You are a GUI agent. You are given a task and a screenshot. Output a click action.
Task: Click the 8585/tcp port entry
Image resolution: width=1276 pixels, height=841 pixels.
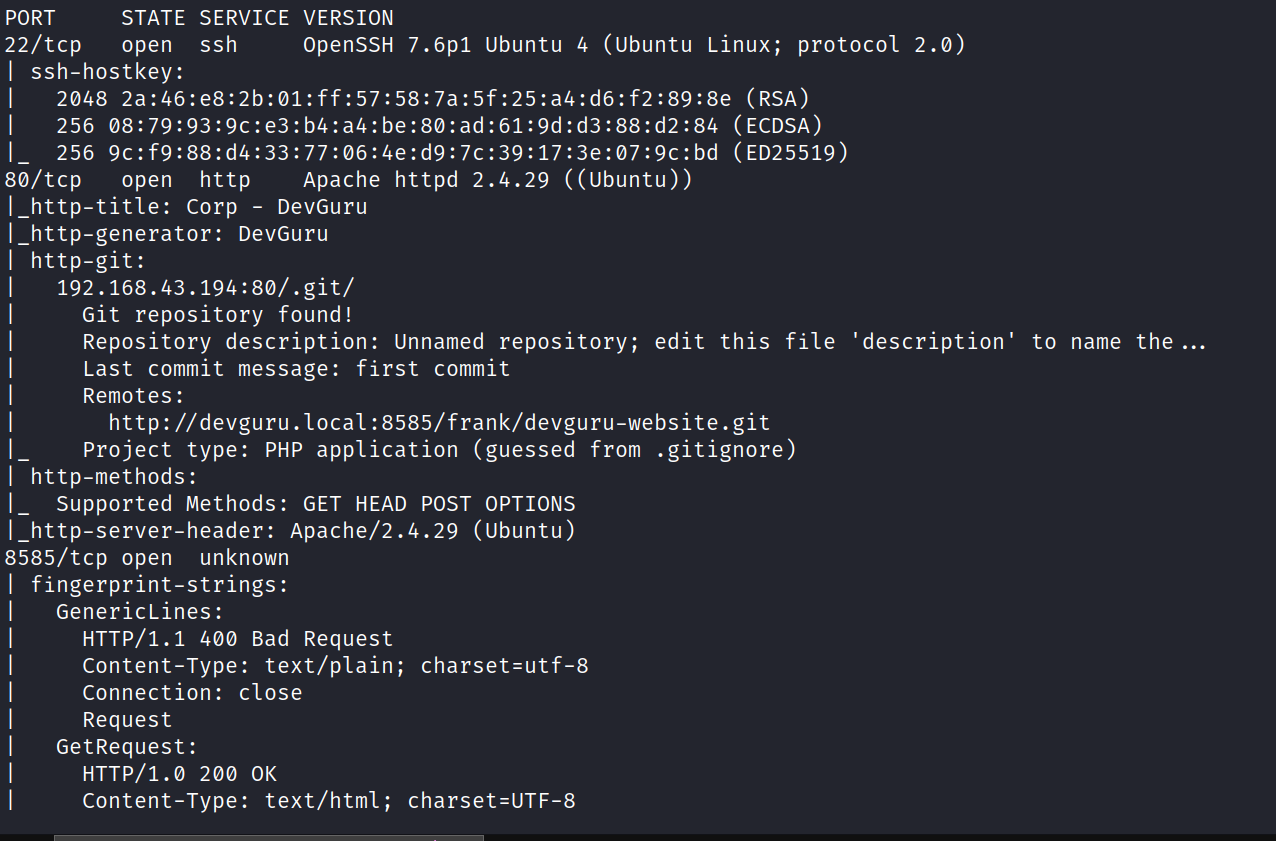tap(56, 558)
